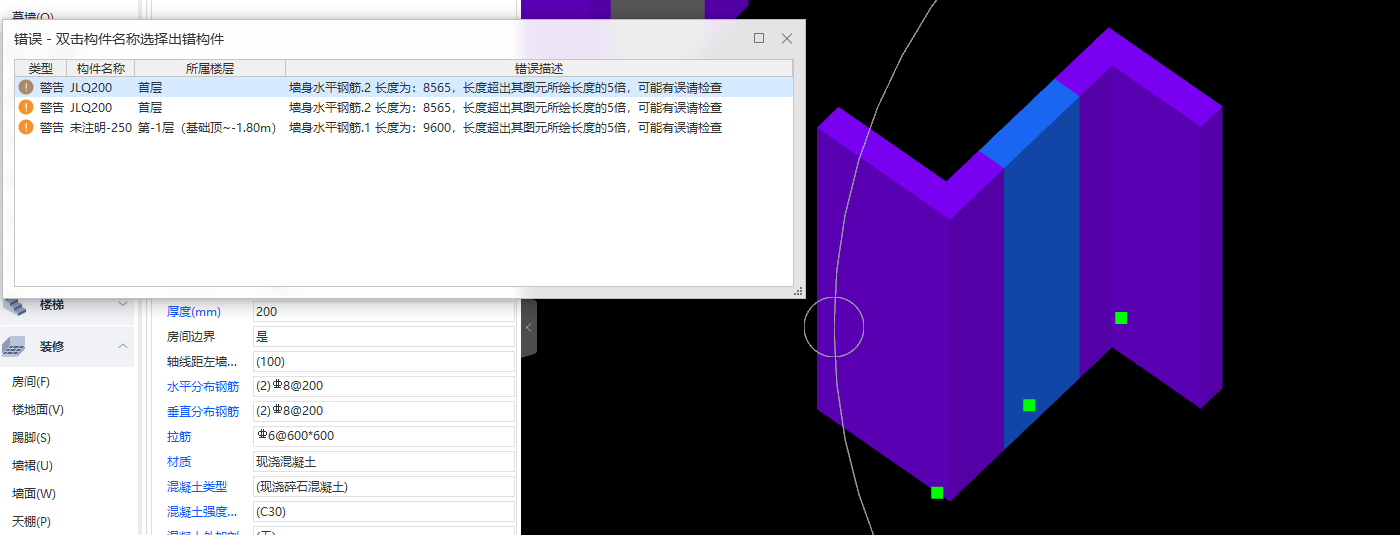
Task: Edit concrete strength value (C30)
Action: click(x=384, y=512)
